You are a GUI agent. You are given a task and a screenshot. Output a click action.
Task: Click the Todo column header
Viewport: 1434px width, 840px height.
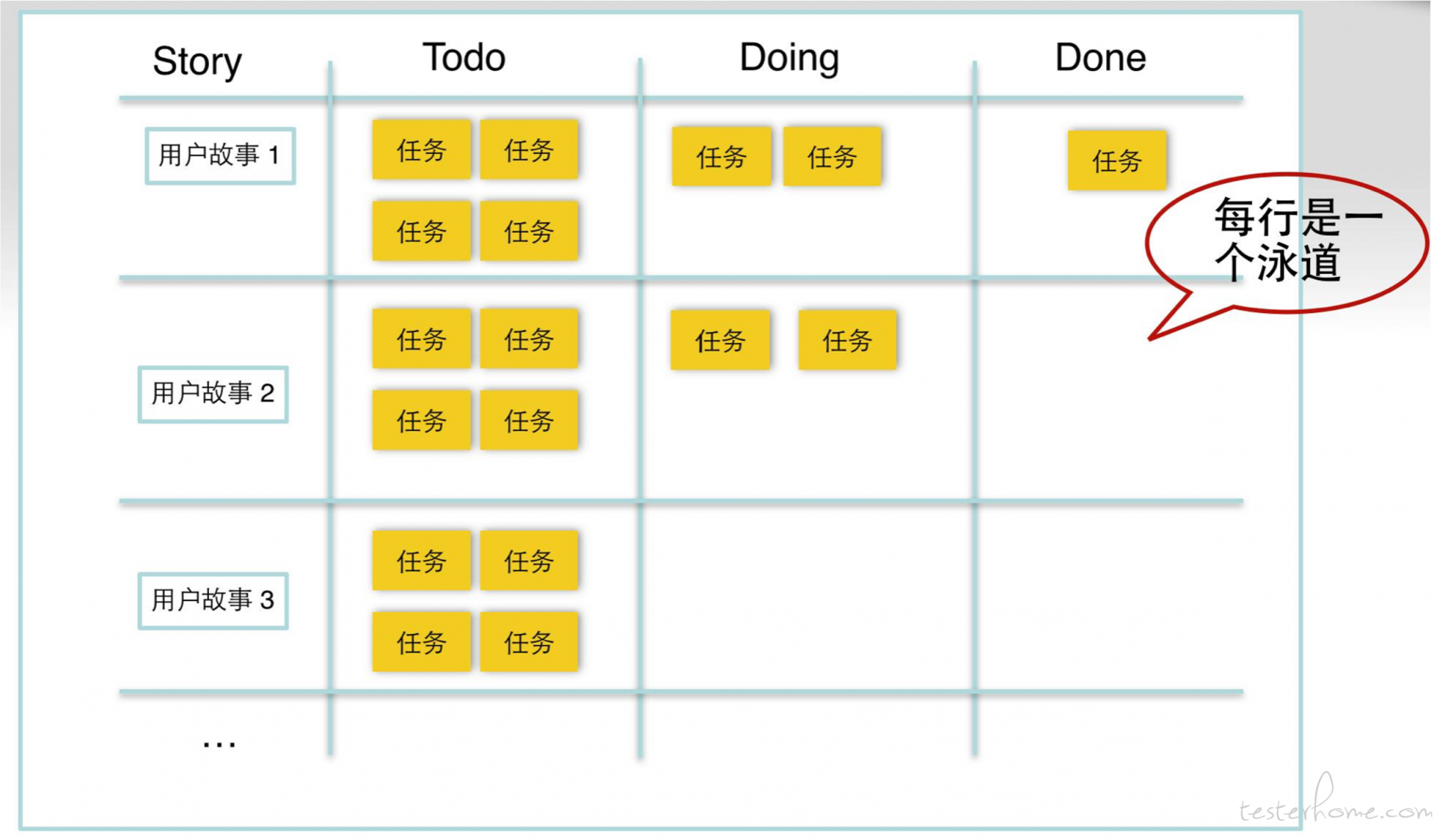tap(464, 57)
